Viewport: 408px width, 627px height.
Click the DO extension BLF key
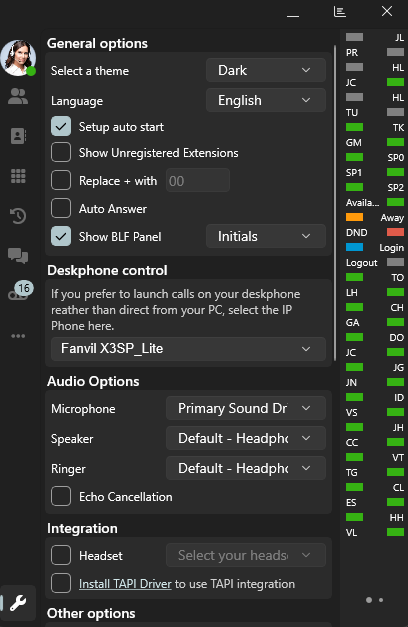pyautogui.click(x=375, y=337)
